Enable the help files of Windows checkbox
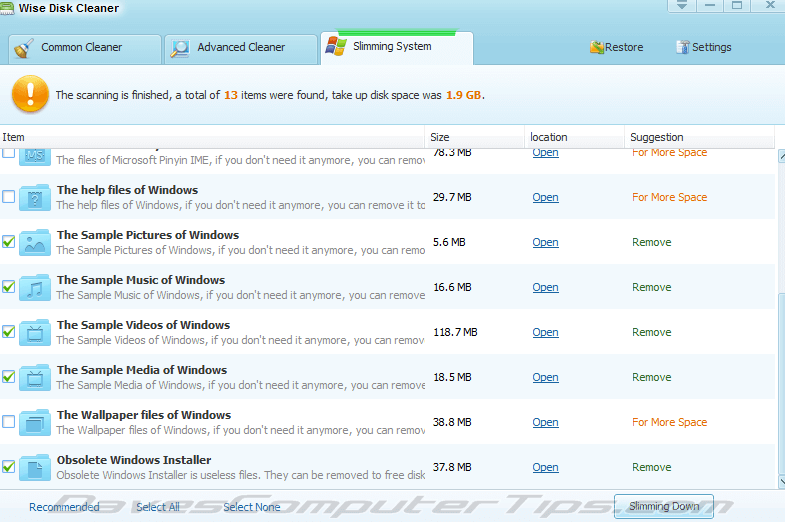Viewport: 785px width, 522px height. tap(9, 196)
